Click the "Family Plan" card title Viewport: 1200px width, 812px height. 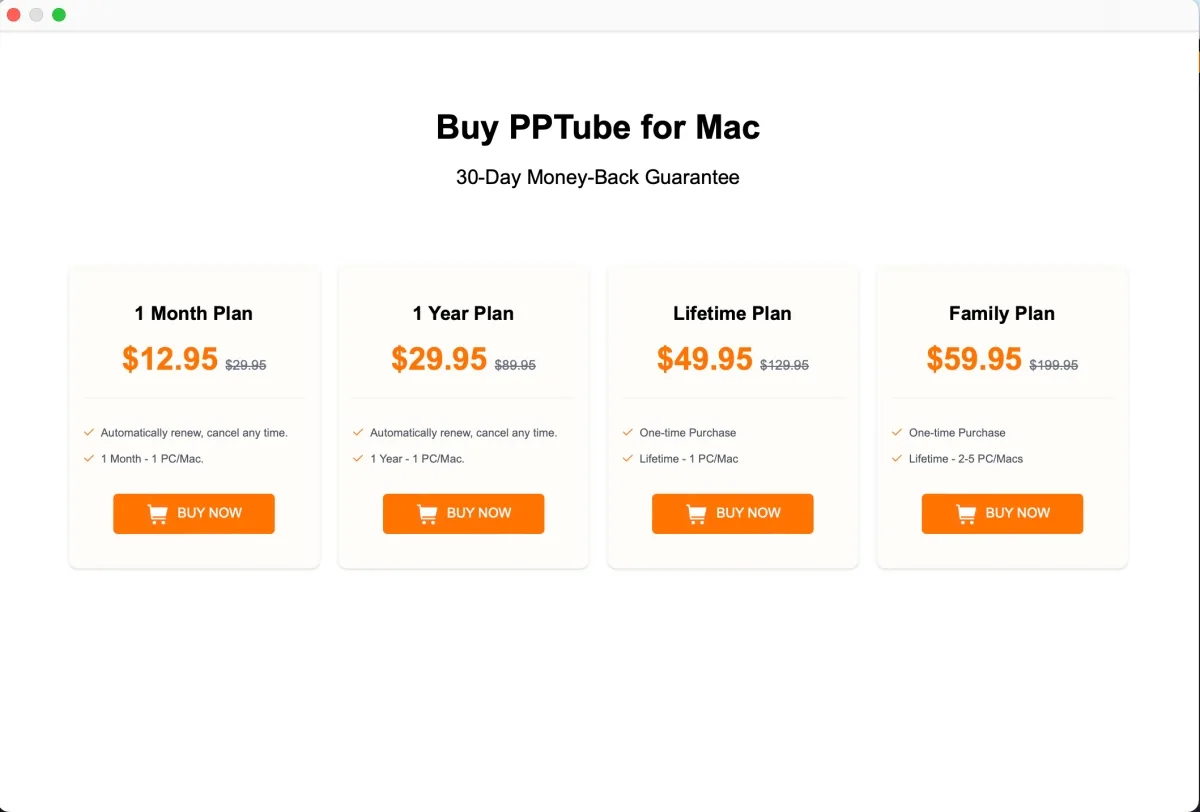(x=1001, y=313)
